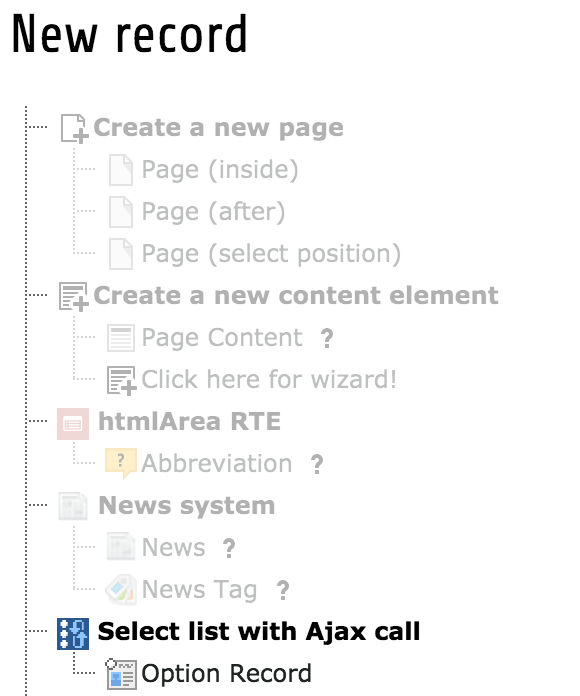Click the Page (select position) document icon
Image resolution: width=580 pixels, height=696 pixels.
[121, 254]
